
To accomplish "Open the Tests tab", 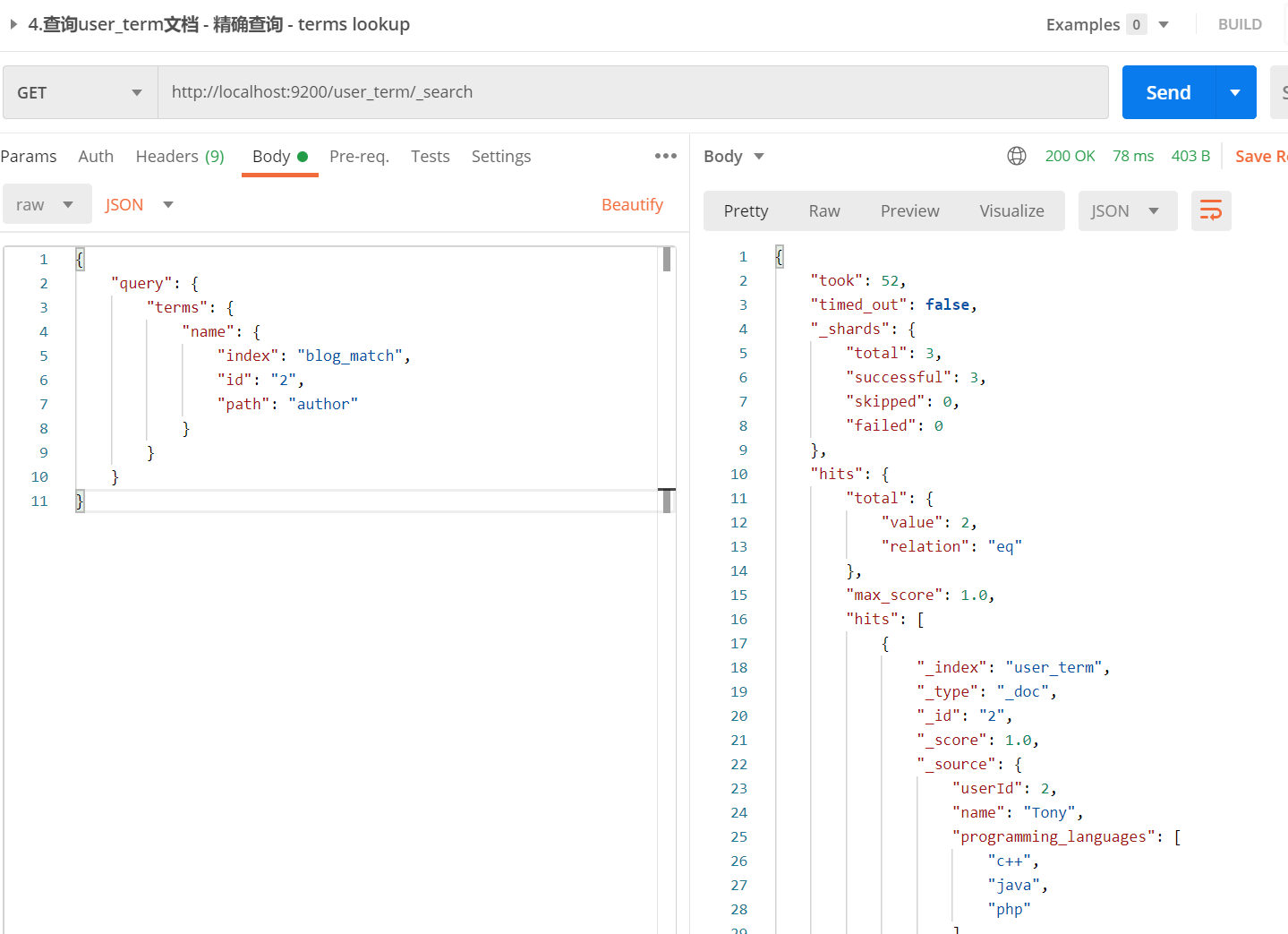I will 430,157.
